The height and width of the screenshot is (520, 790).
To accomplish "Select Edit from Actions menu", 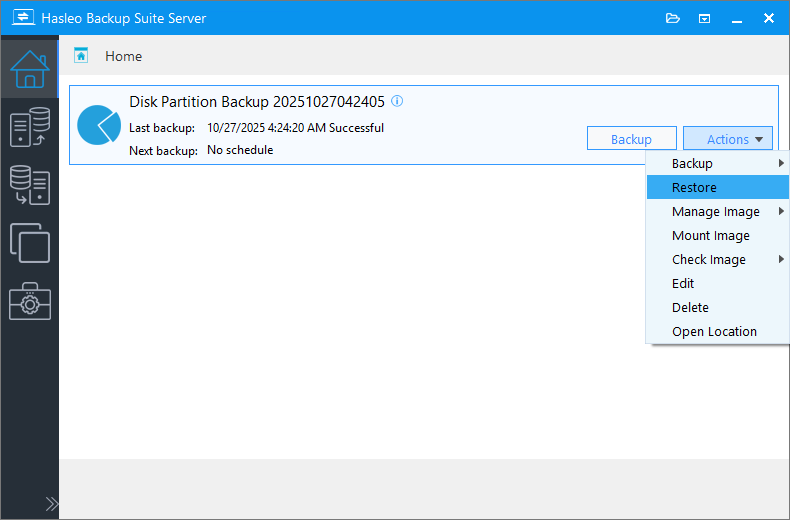I will [717, 284].
